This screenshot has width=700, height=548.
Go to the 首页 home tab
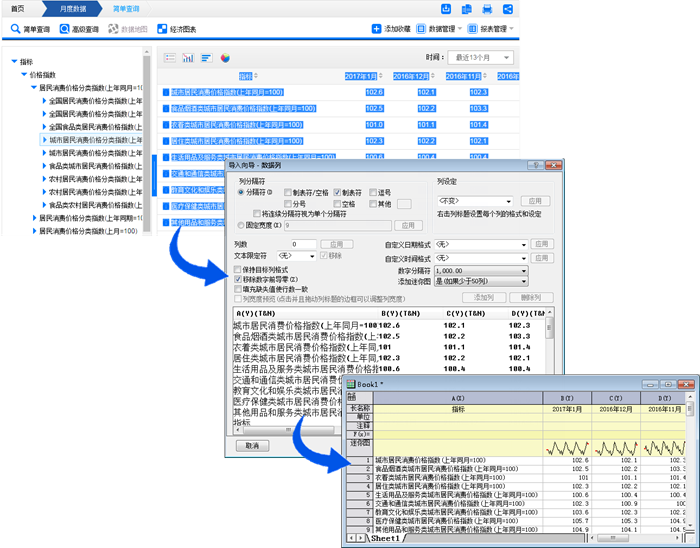click(17, 8)
